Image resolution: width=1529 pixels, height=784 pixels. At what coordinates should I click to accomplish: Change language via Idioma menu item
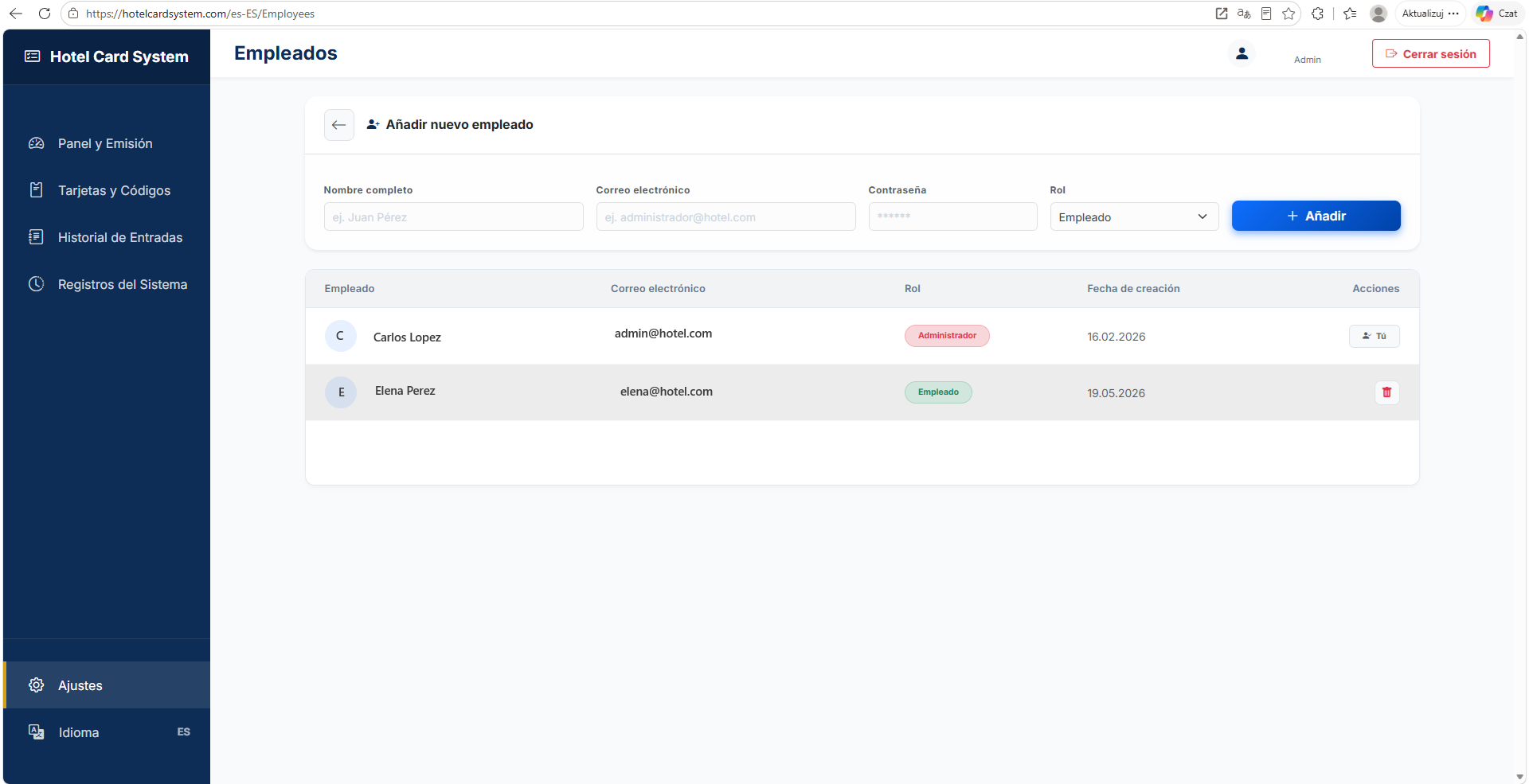[x=107, y=732]
